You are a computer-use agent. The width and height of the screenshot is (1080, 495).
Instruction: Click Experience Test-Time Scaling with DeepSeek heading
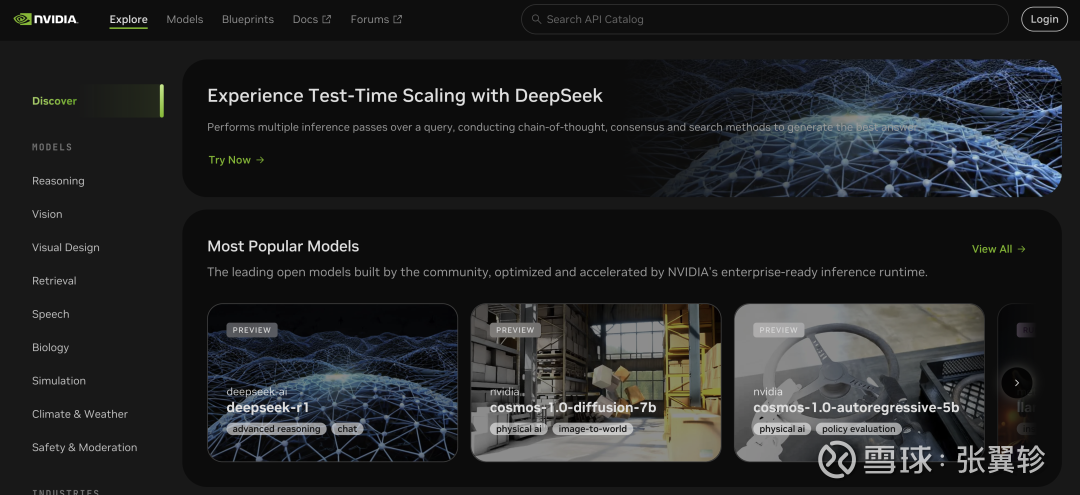(x=405, y=96)
